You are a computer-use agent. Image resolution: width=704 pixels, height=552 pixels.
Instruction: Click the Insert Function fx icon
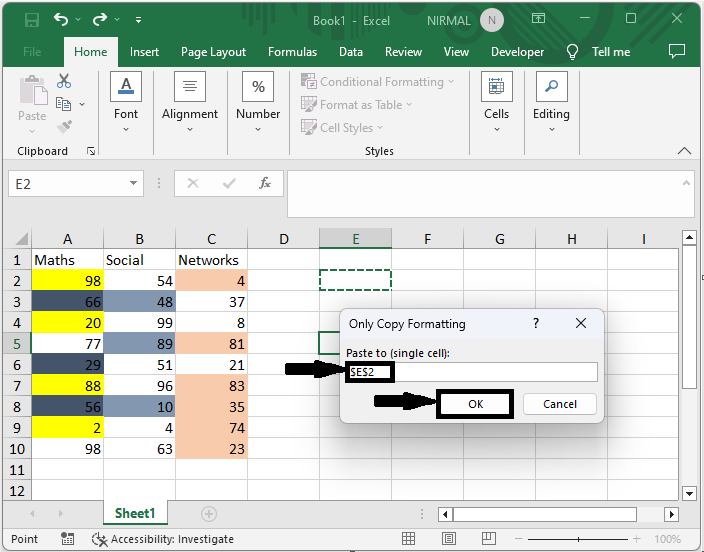[265, 183]
